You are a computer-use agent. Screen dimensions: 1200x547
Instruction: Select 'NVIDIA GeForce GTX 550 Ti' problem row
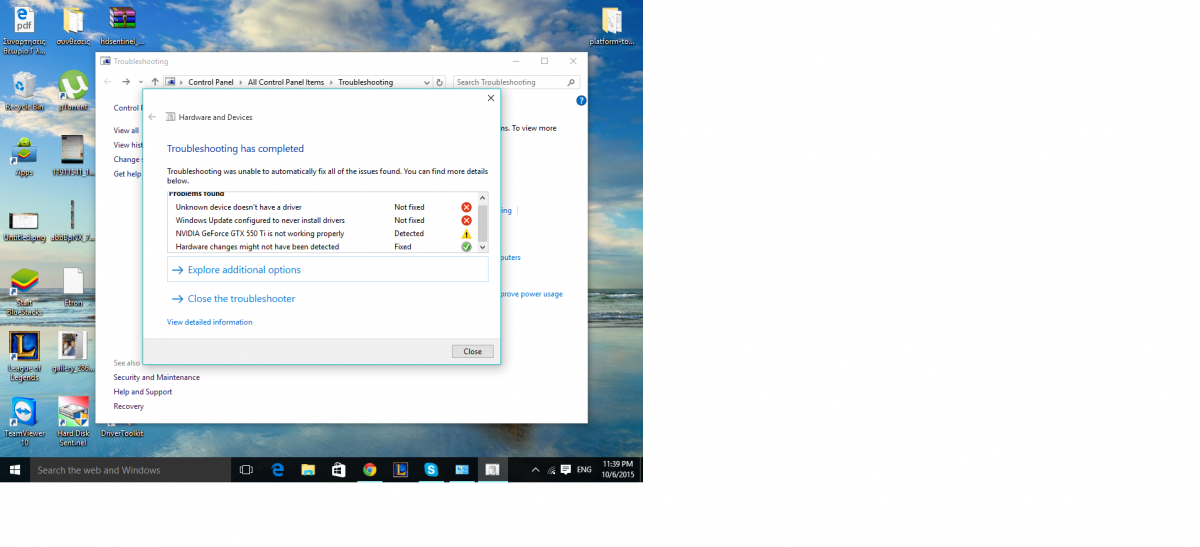pos(322,233)
